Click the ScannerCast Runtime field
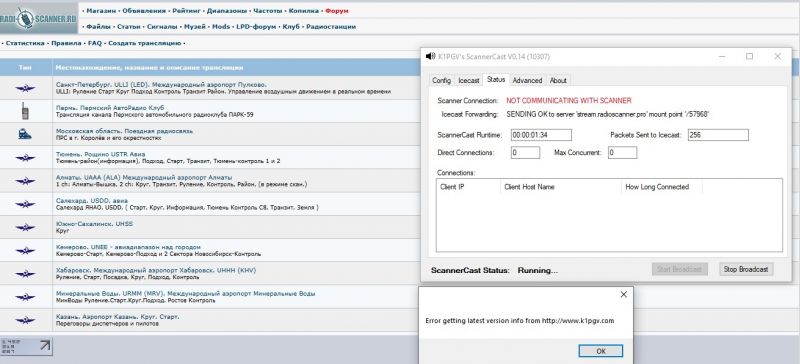The height and width of the screenshot is (364, 800). pos(541,135)
